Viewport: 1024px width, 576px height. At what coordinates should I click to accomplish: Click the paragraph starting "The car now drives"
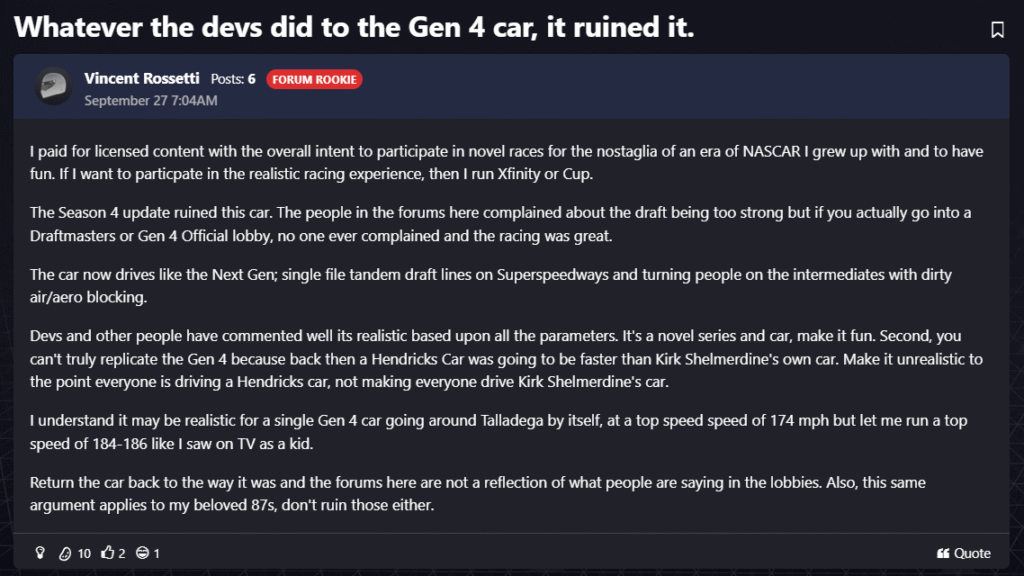tap(490, 284)
